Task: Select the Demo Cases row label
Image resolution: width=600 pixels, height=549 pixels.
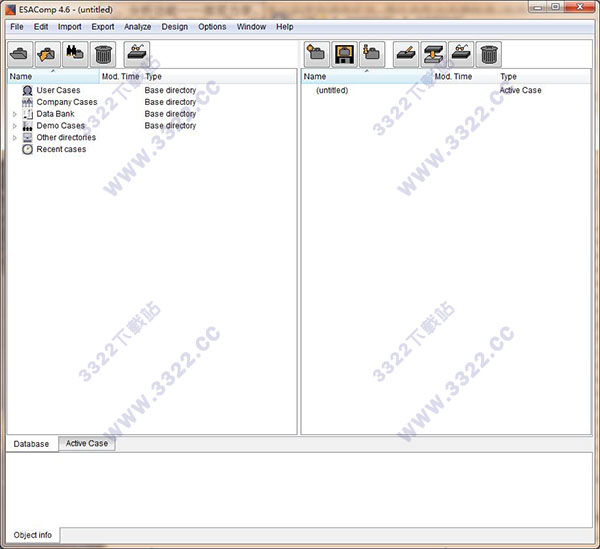Action: coord(60,126)
